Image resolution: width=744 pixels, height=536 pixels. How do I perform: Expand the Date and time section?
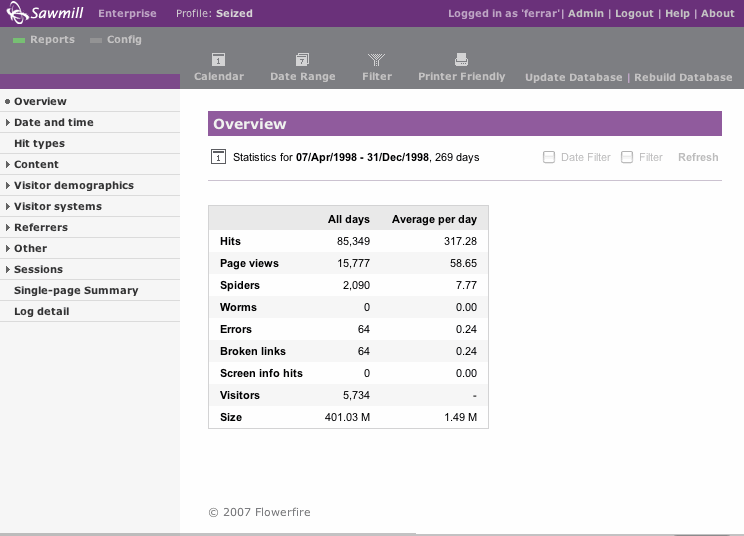click(53, 122)
